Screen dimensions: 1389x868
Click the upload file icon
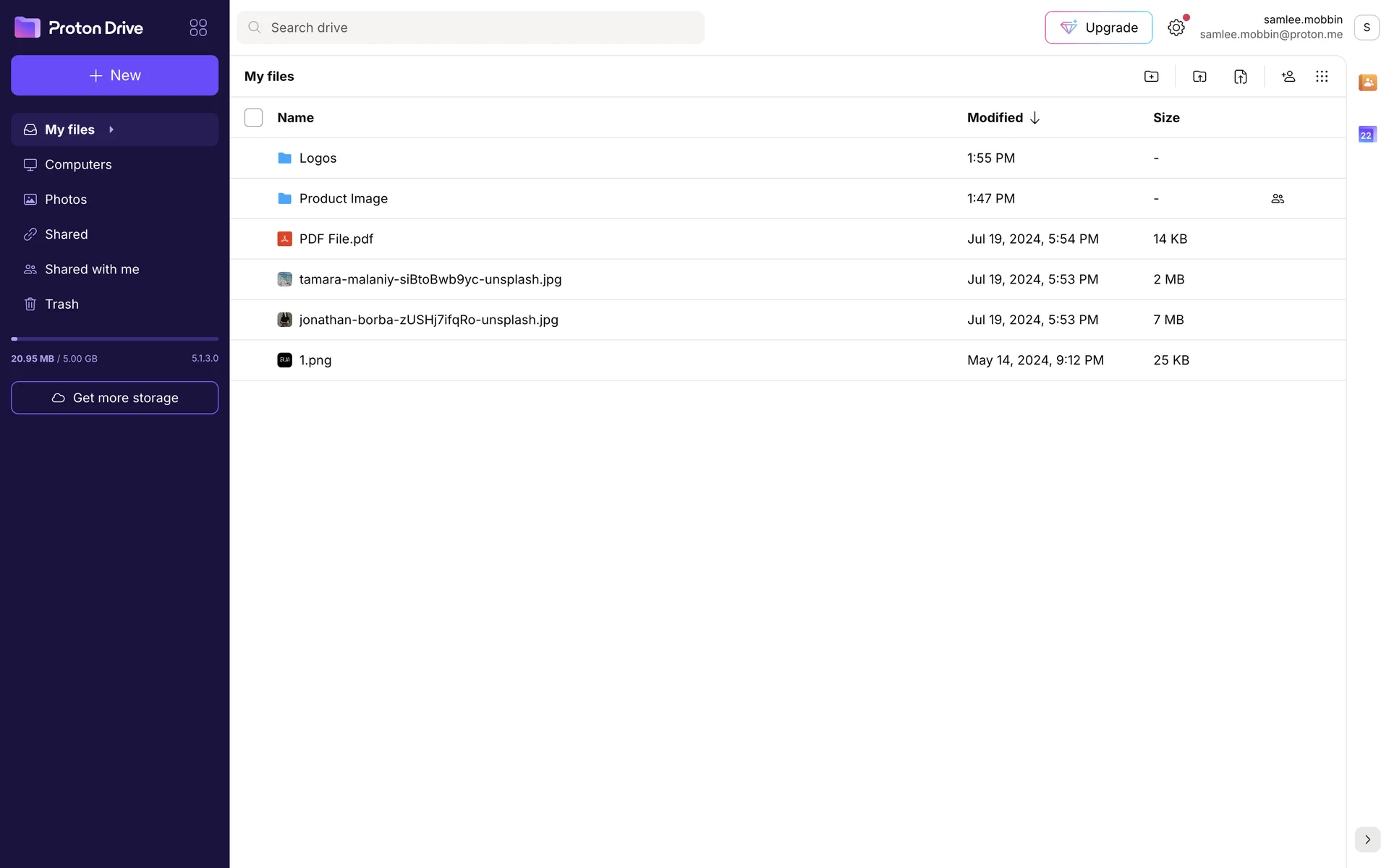coord(1240,77)
